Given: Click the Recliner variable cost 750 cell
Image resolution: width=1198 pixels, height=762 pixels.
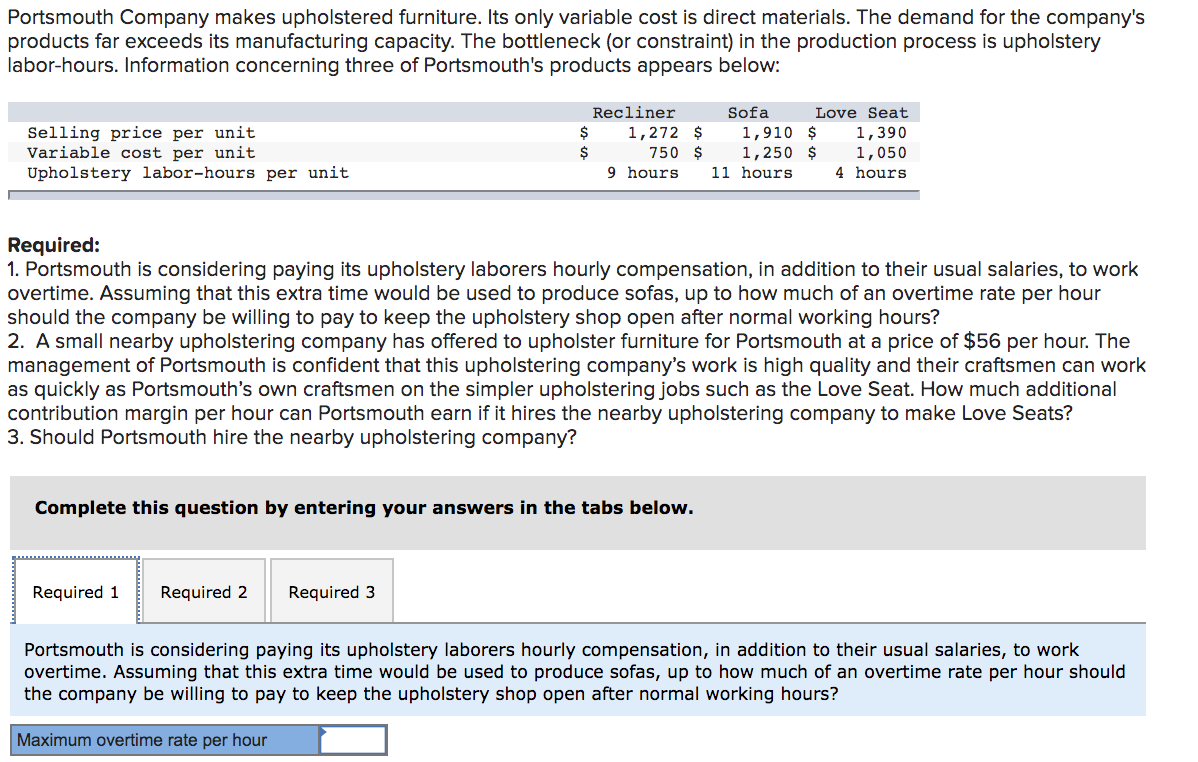Looking at the screenshot, I should point(663,153).
